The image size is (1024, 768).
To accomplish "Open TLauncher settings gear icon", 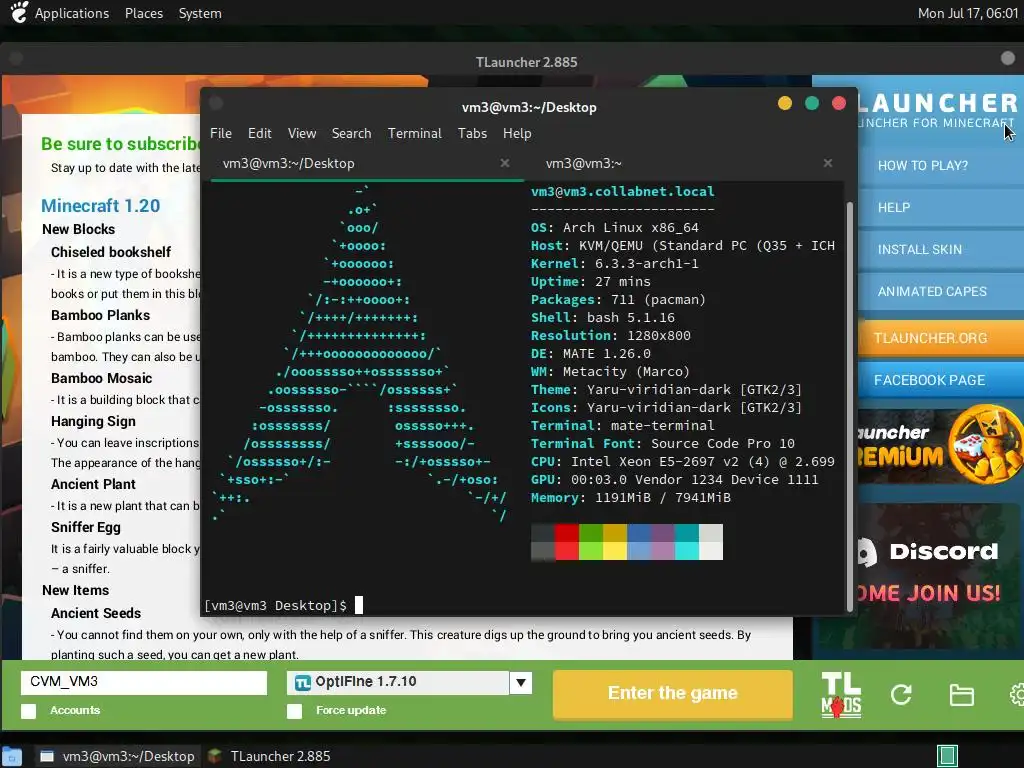I will click(x=1016, y=694).
